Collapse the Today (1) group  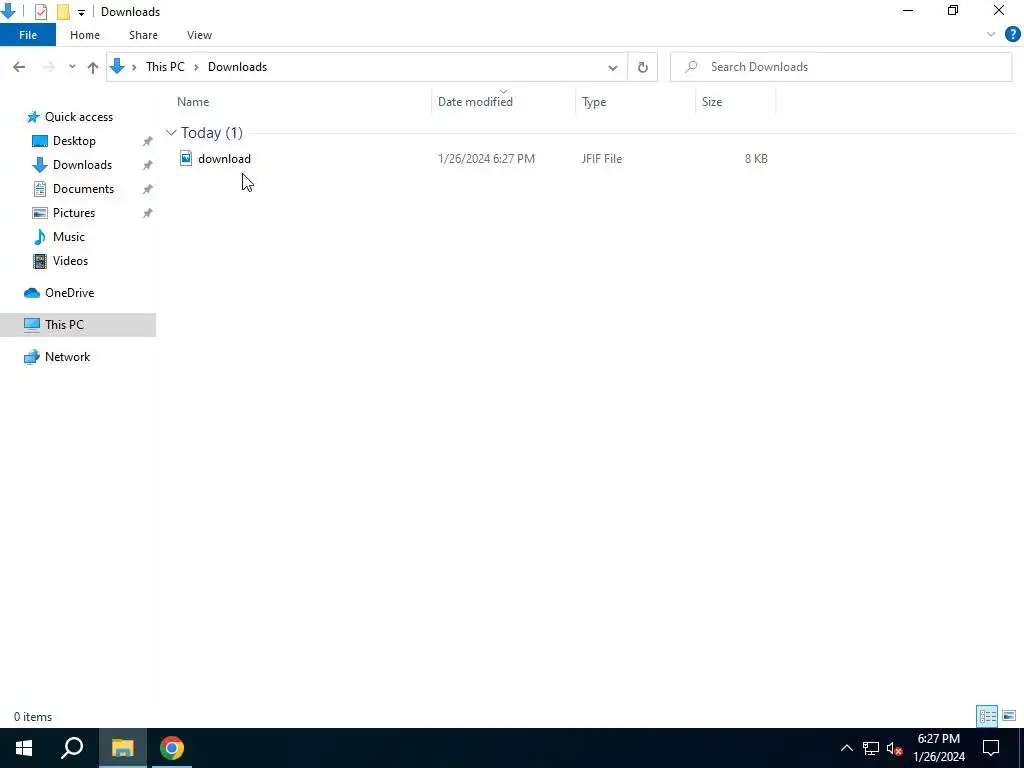(x=171, y=133)
